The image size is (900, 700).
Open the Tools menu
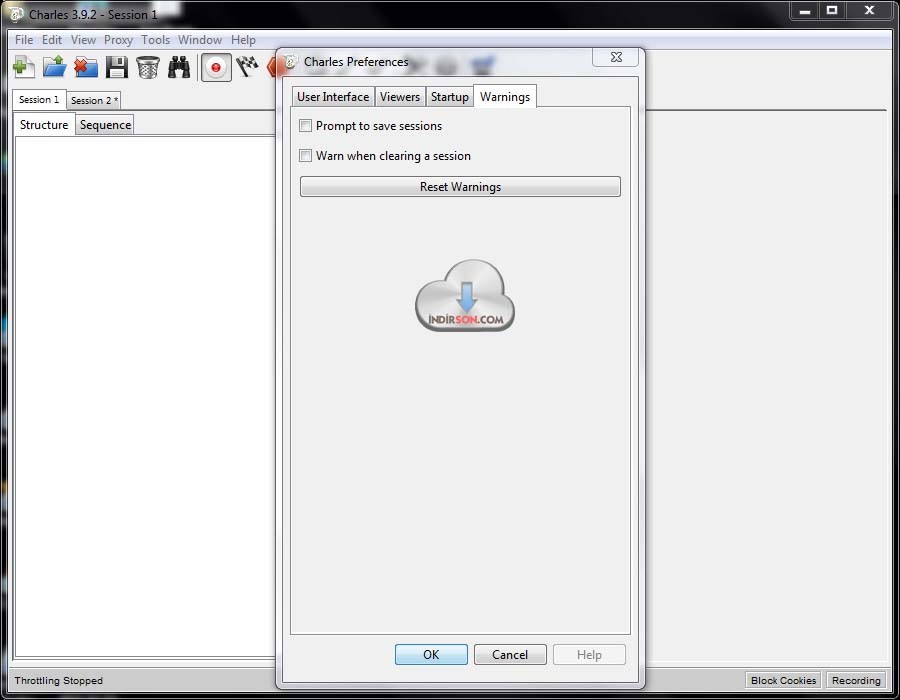156,40
